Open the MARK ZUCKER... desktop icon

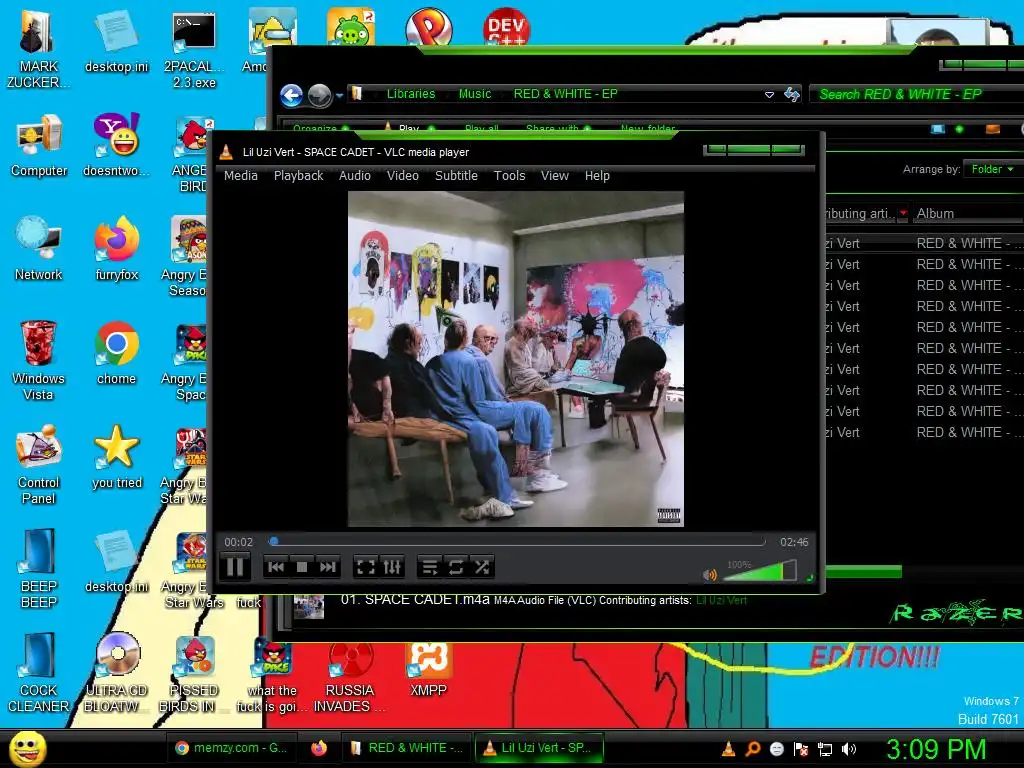coord(39,50)
